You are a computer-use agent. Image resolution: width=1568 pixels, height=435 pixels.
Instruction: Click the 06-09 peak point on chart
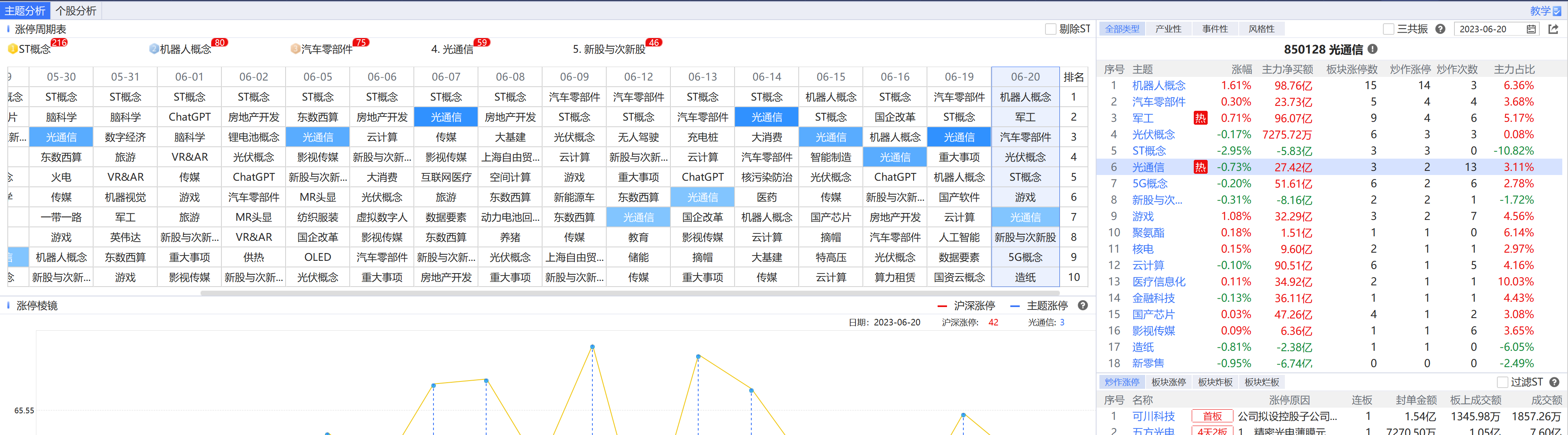(592, 347)
